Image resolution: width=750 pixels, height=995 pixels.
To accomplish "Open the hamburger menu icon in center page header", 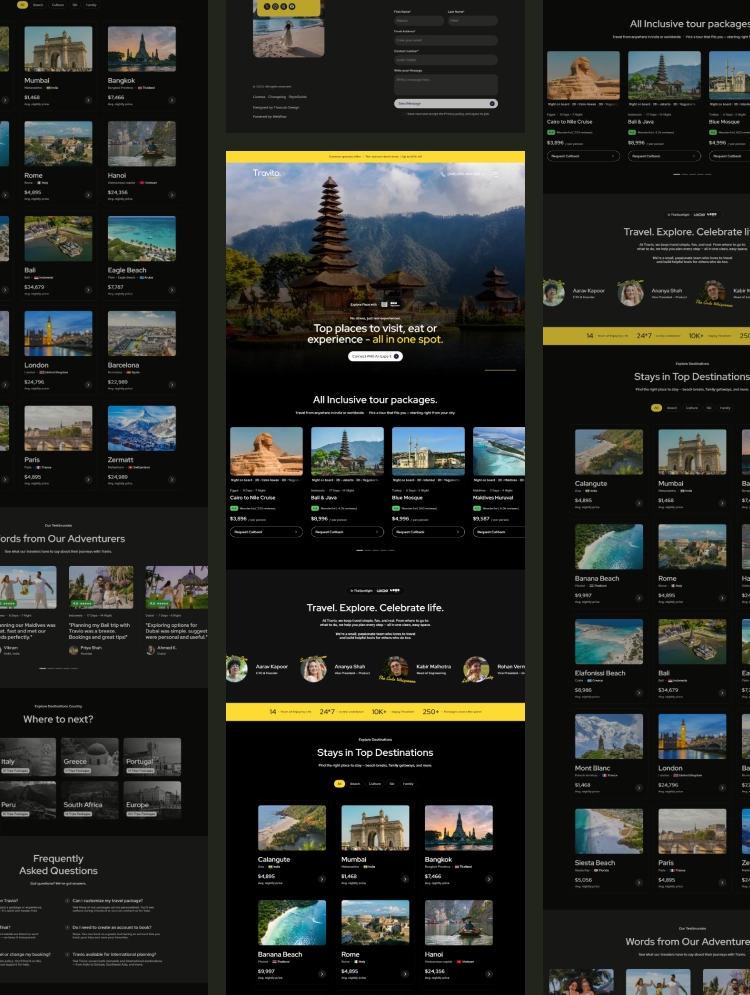I will 495,174.
